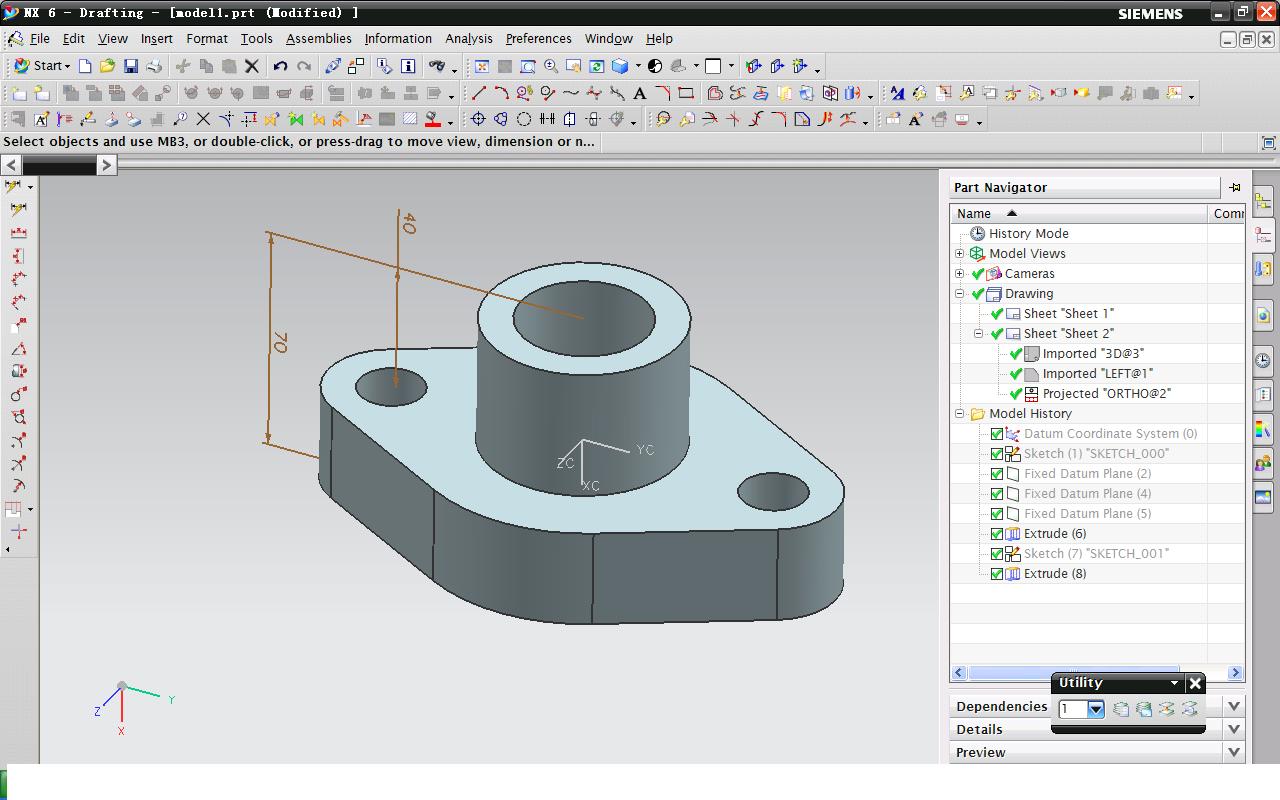Pin the Part Navigator panel
This screenshot has height=800, width=1280.
(1234, 187)
